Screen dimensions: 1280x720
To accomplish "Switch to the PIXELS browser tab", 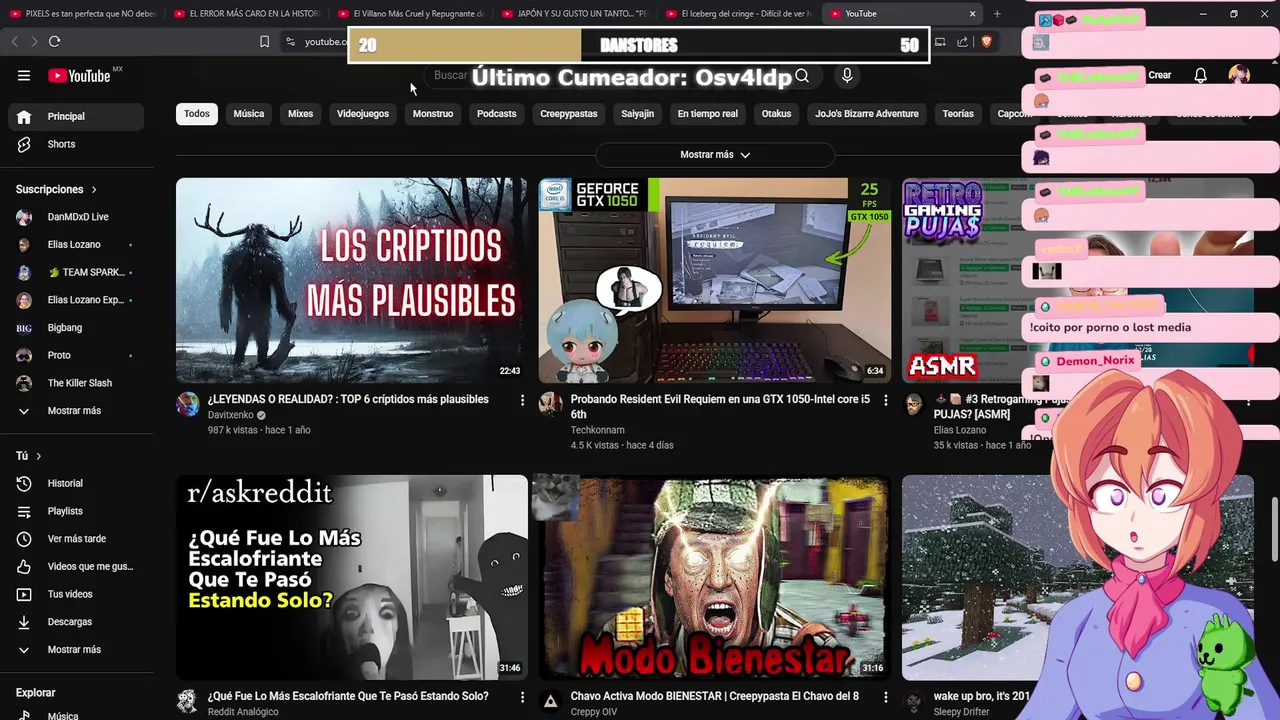I will point(83,14).
